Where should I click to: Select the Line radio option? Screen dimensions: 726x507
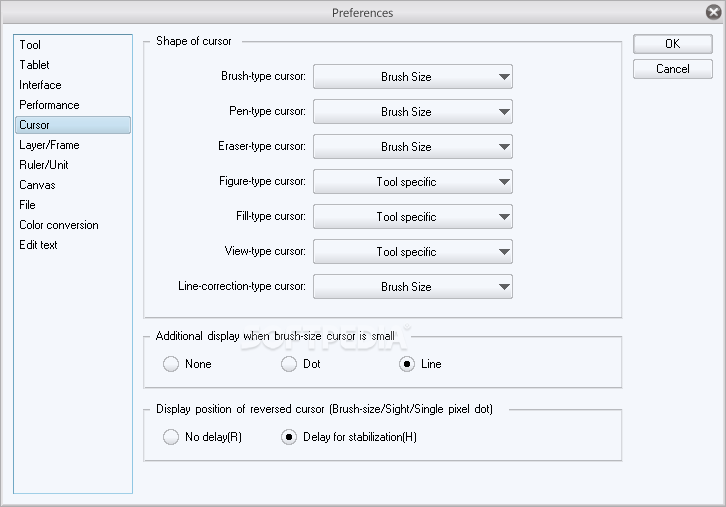tap(407, 364)
